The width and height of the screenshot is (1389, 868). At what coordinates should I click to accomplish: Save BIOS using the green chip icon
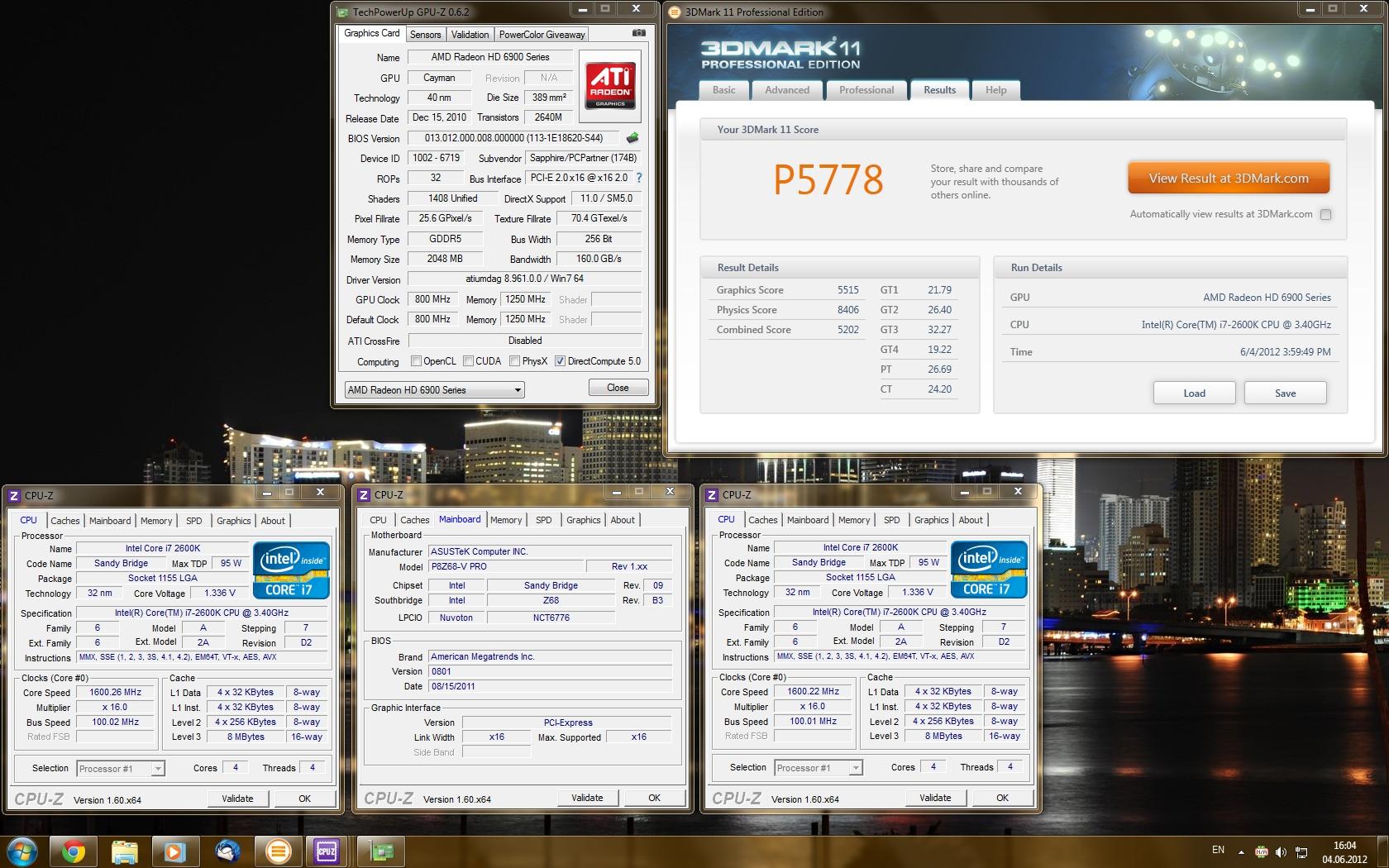coord(632,138)
